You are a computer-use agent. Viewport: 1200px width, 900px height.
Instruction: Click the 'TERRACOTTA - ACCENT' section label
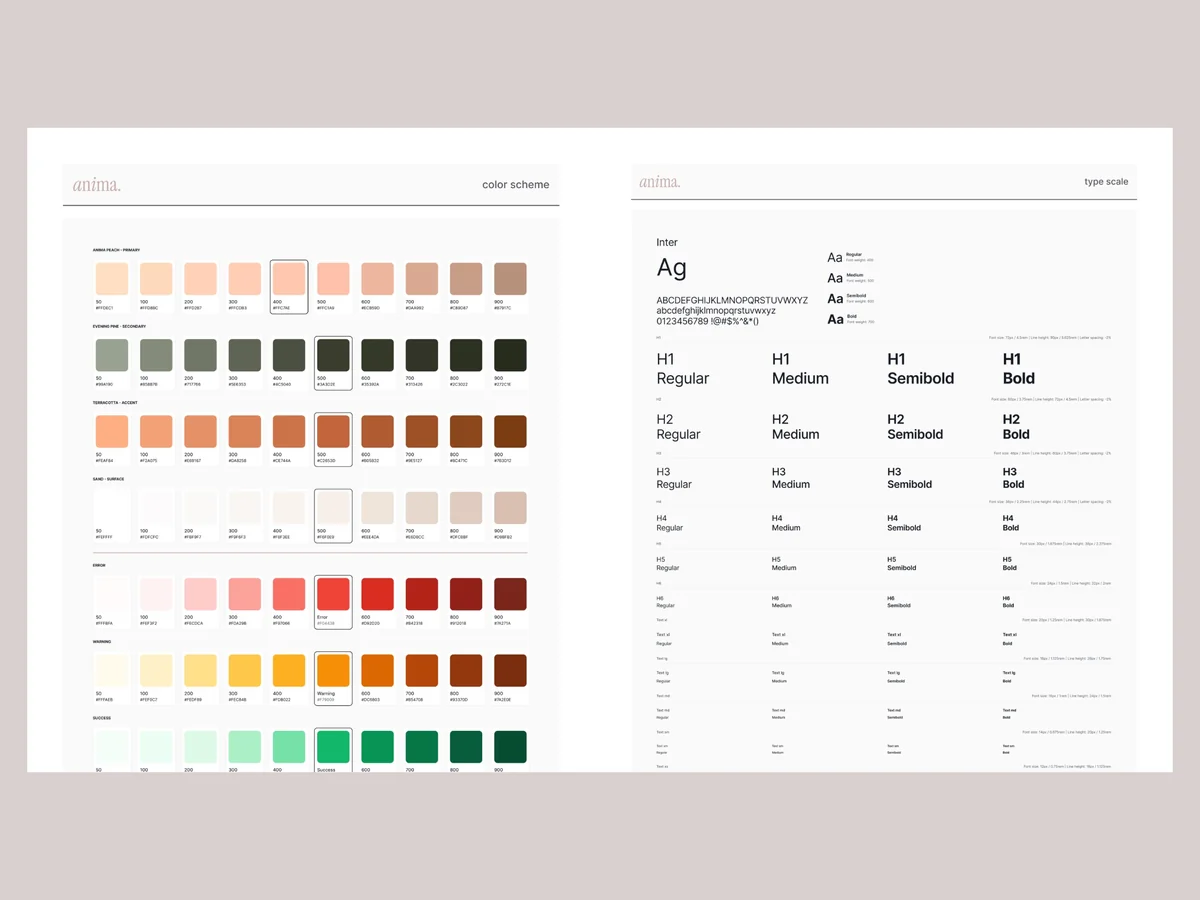(x=115, y=402)
